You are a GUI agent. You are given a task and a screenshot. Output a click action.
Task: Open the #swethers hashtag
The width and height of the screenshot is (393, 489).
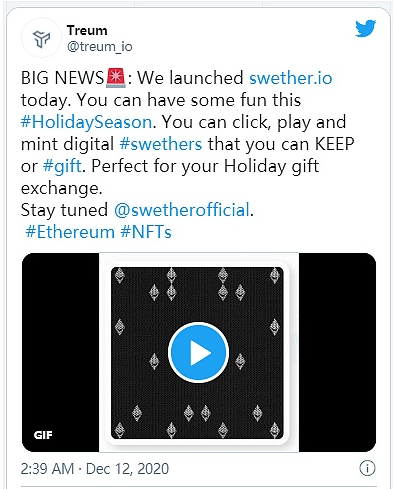pos(161,144)
